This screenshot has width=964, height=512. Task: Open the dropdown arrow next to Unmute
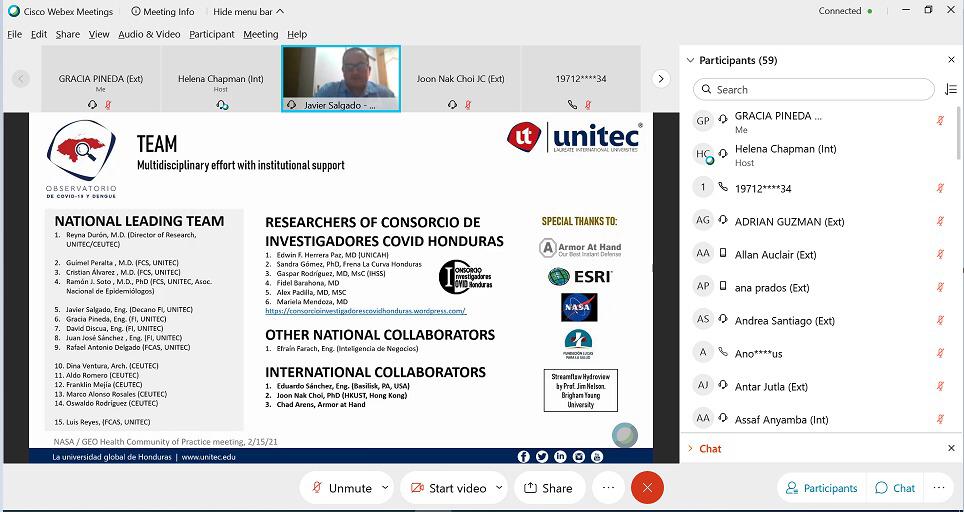click(383, 488)
